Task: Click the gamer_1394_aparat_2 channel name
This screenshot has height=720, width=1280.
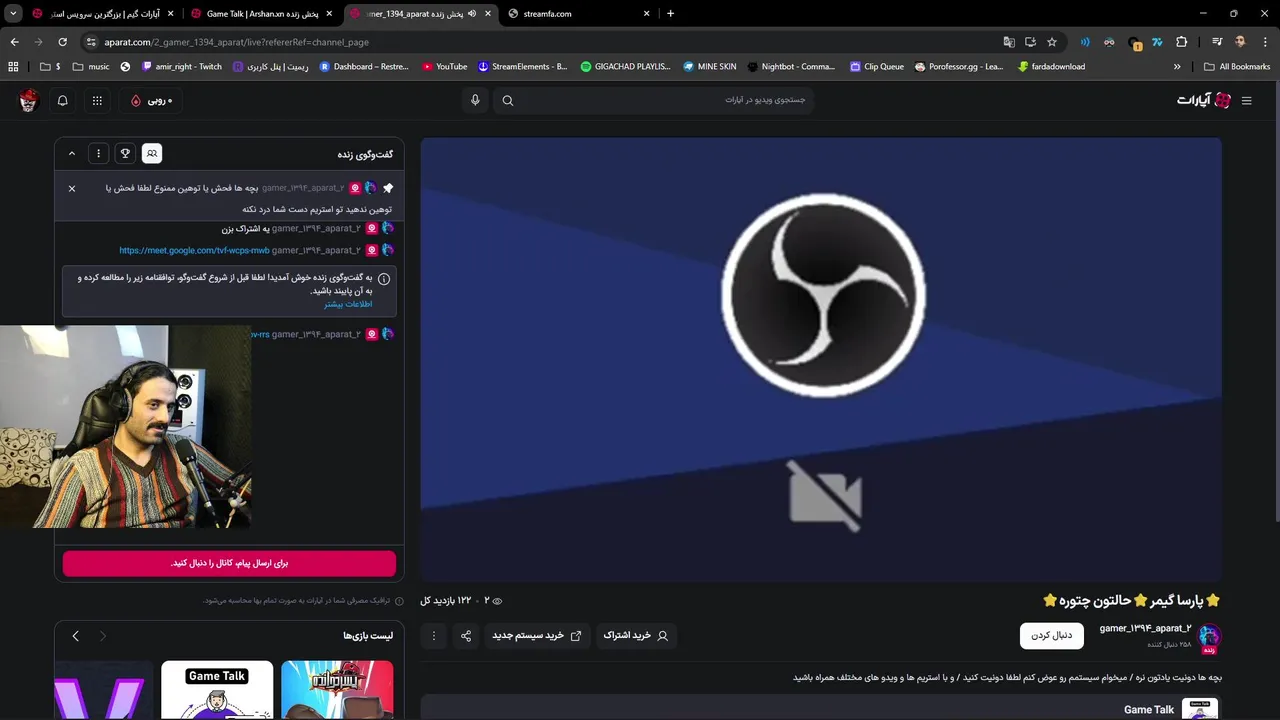Action: point(1145,628)
